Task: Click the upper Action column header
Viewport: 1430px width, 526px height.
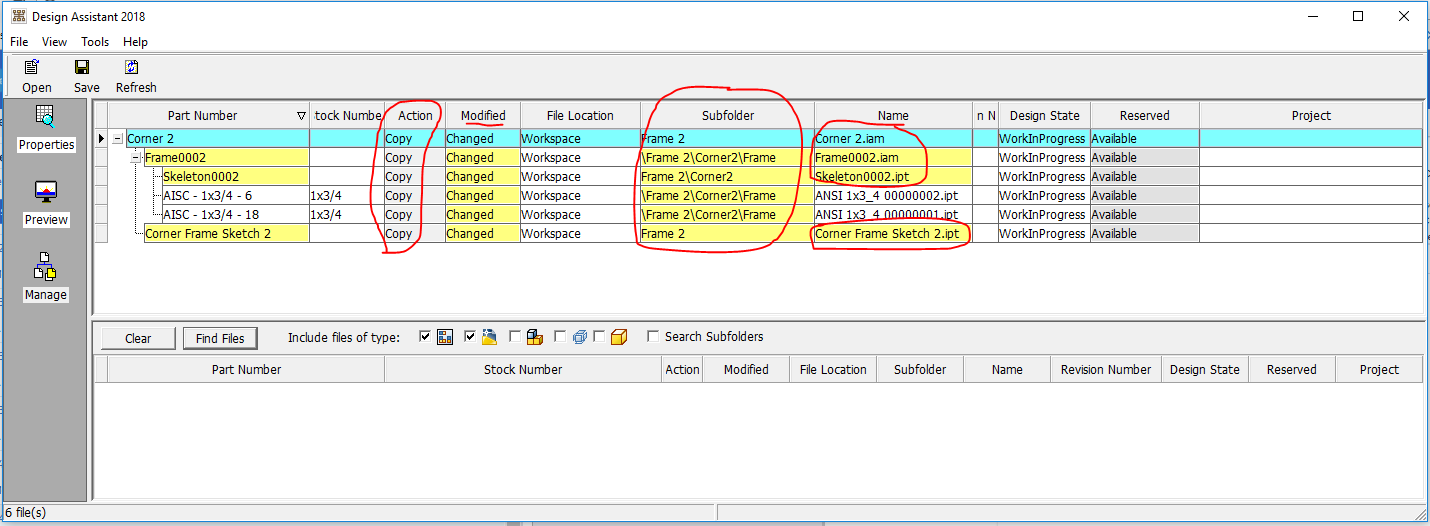Action: coord(415,116)
